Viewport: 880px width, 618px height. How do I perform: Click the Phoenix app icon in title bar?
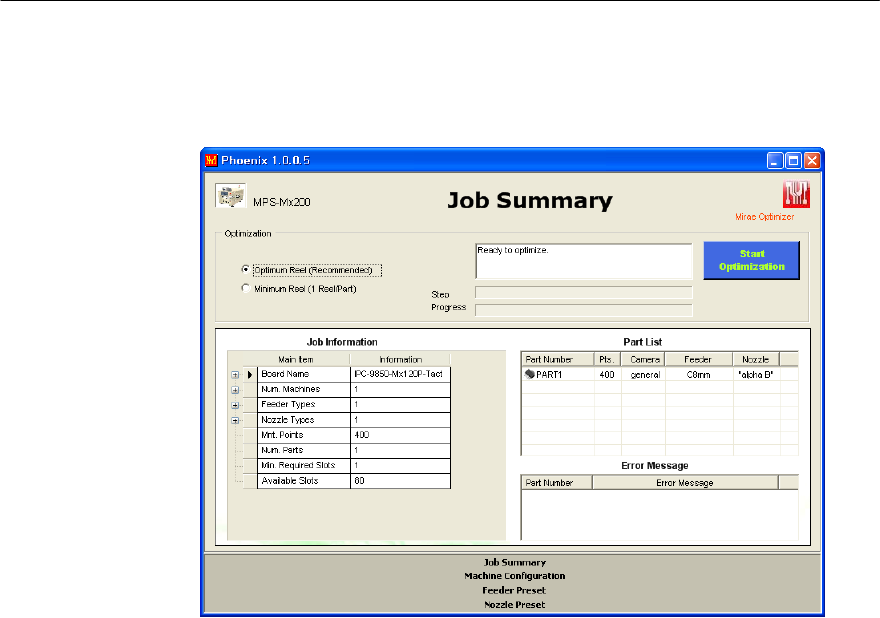click(x=211, y=161)
